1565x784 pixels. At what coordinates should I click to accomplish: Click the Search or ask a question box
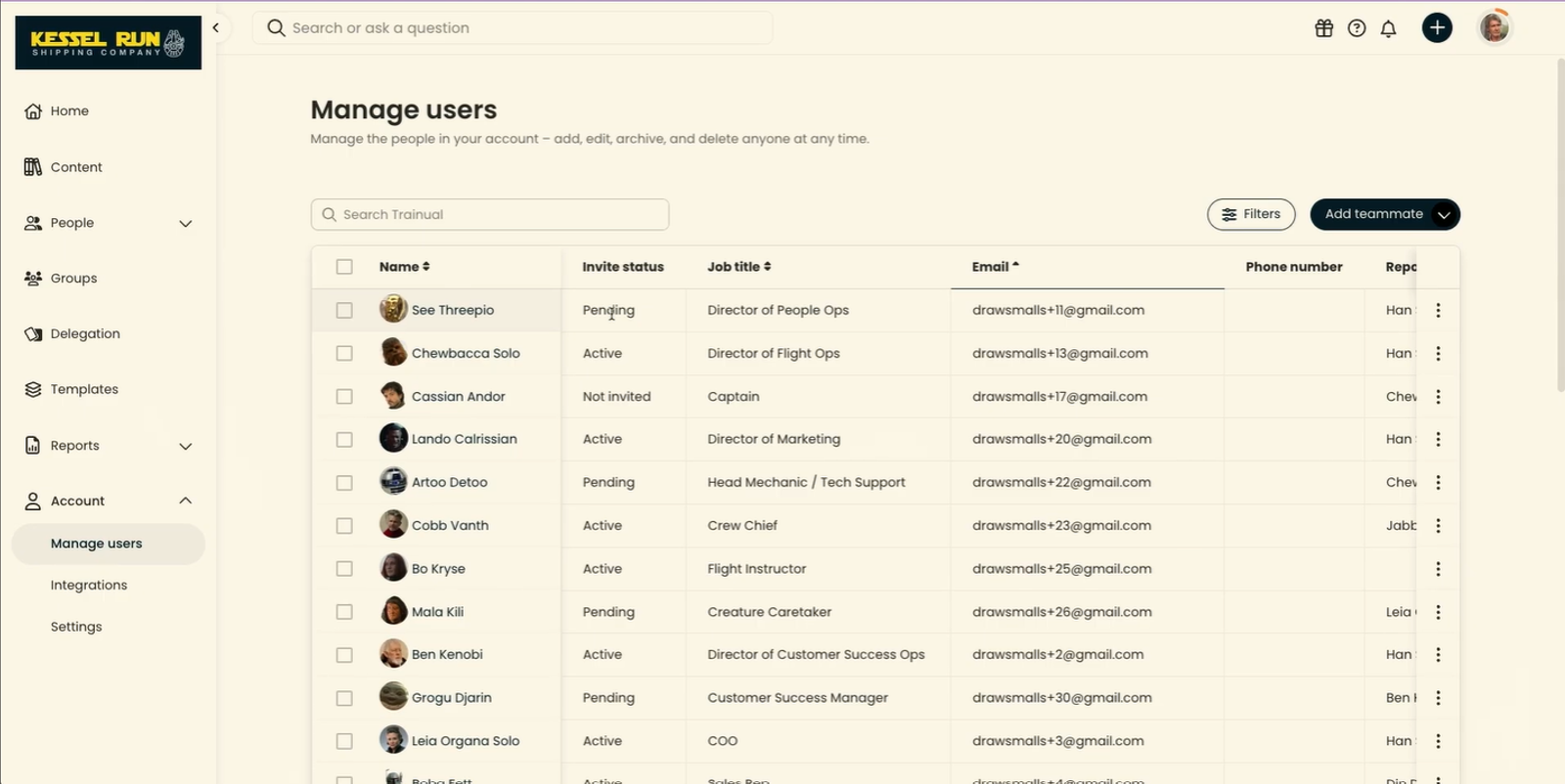pyautogui.click(x=513, y=28)
